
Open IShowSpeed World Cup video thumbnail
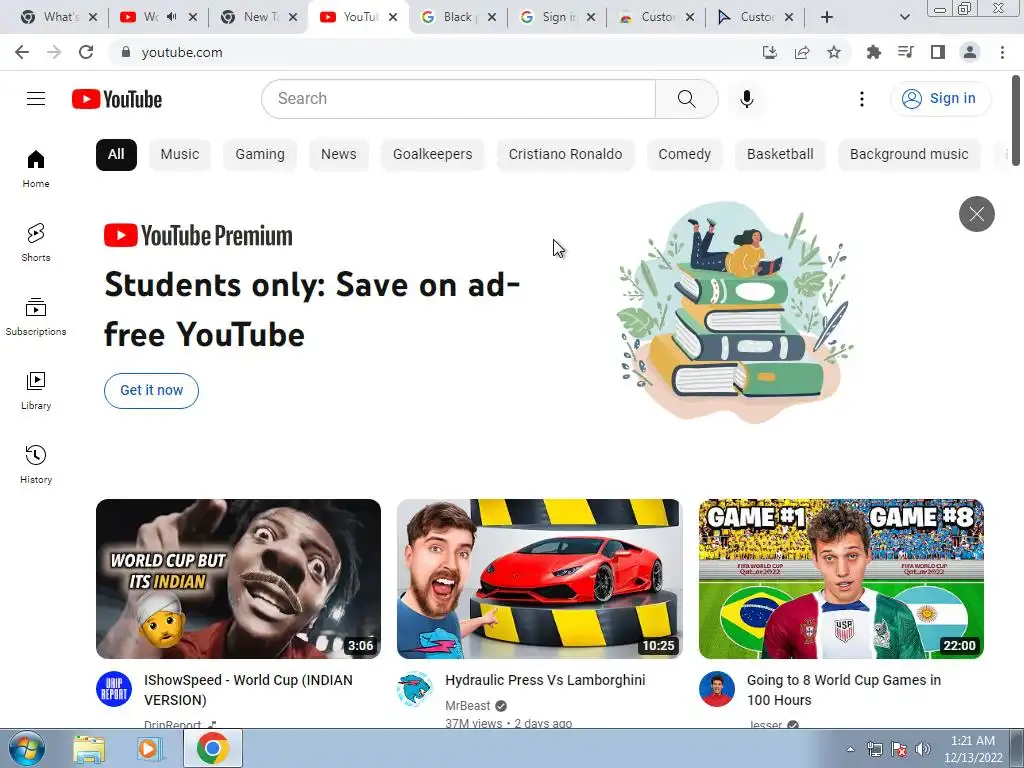[x=238, y=579]
